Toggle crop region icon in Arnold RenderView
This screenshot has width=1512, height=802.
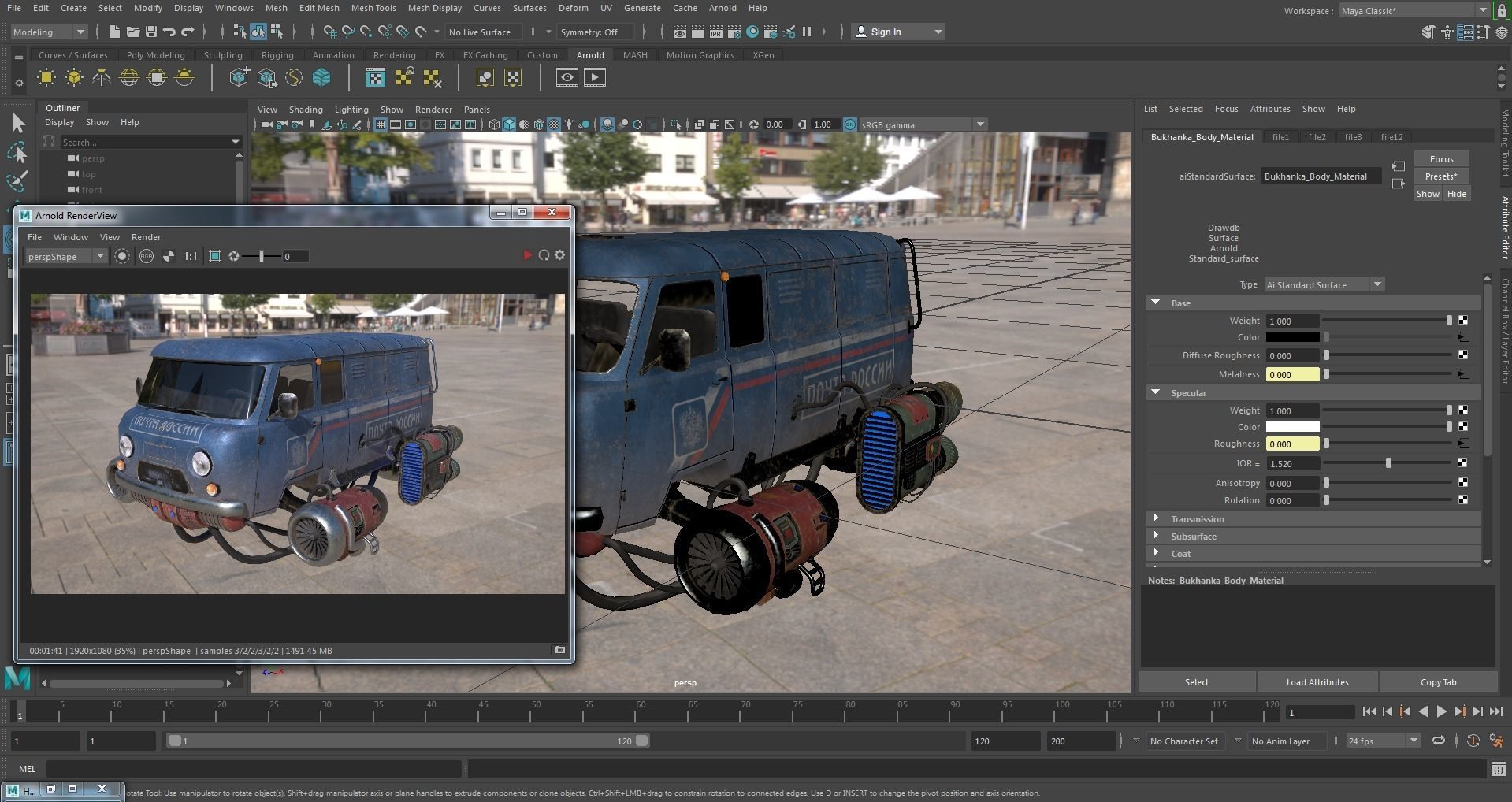pos(215,256)
